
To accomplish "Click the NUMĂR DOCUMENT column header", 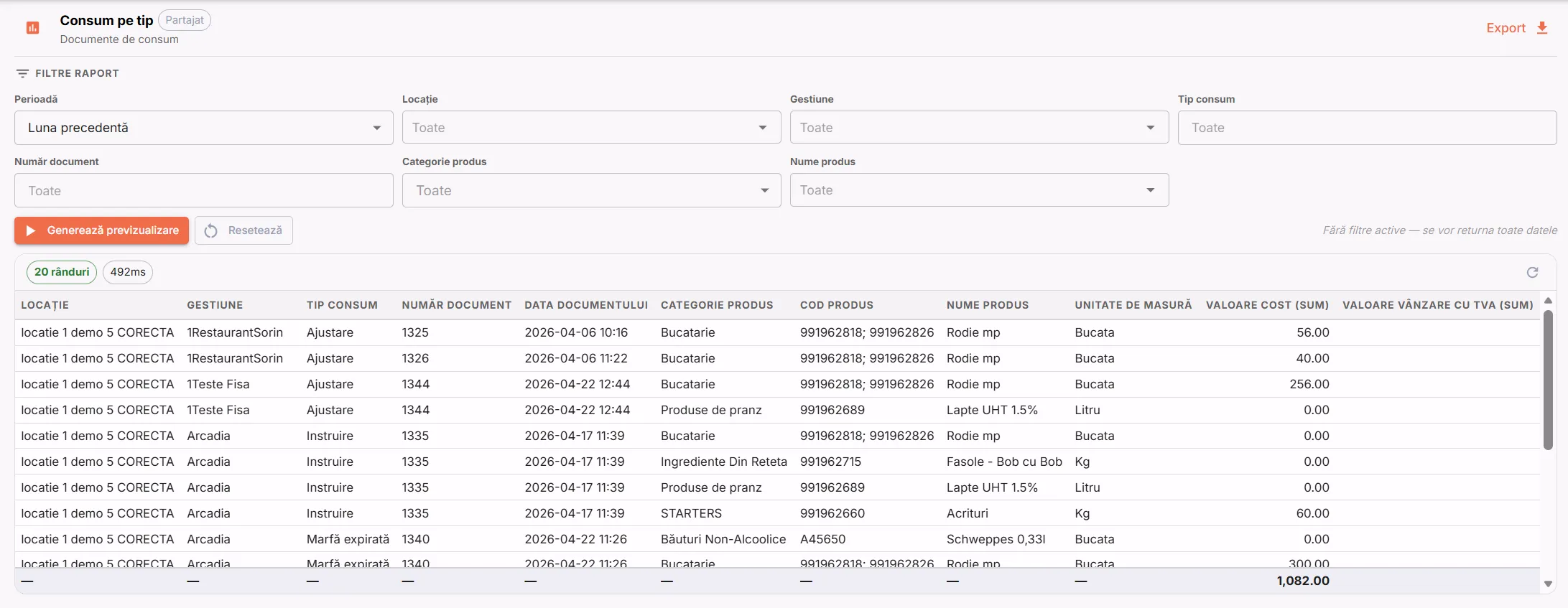I will click(x=457, y=305).
